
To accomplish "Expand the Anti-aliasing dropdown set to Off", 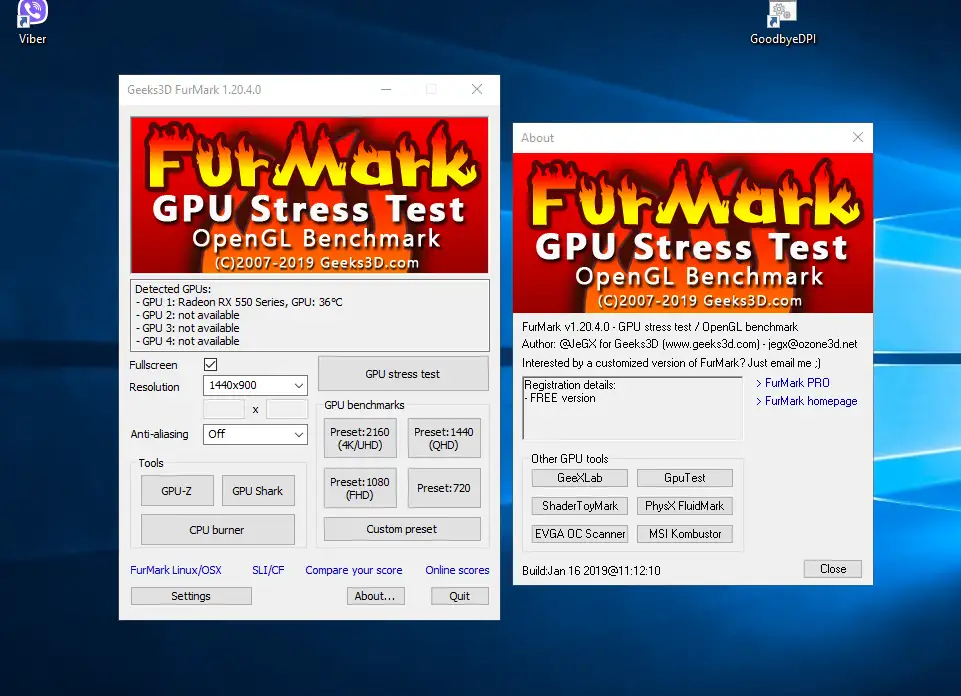I will [255, 434].
